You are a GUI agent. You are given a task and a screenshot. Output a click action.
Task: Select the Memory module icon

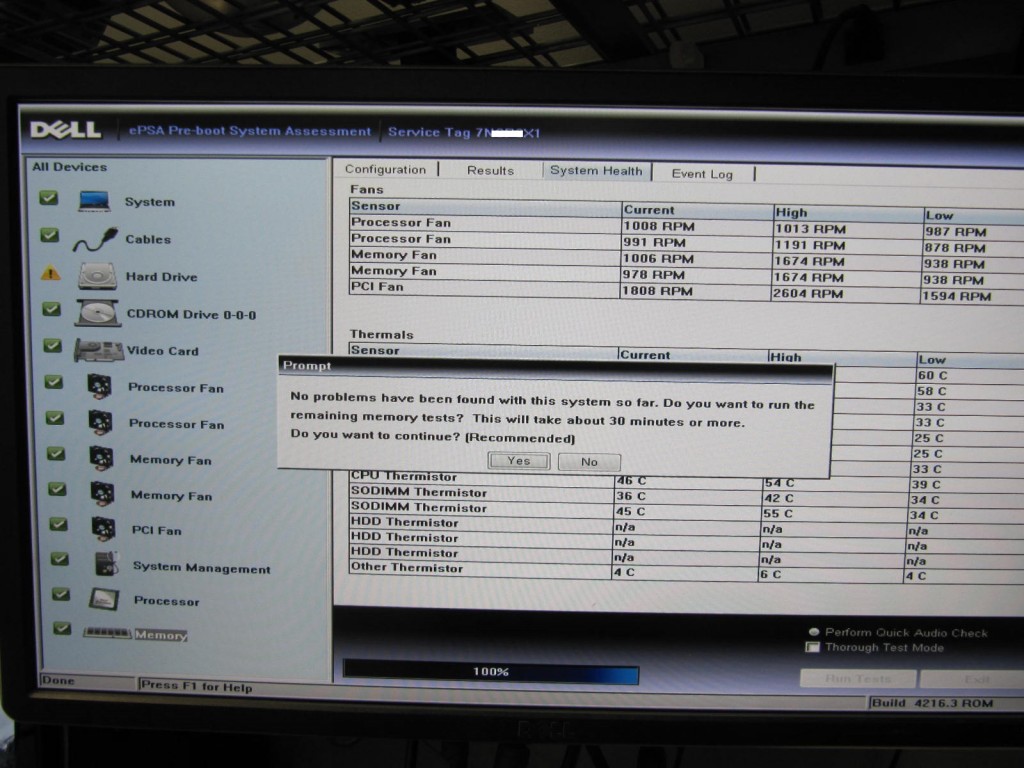107,633
